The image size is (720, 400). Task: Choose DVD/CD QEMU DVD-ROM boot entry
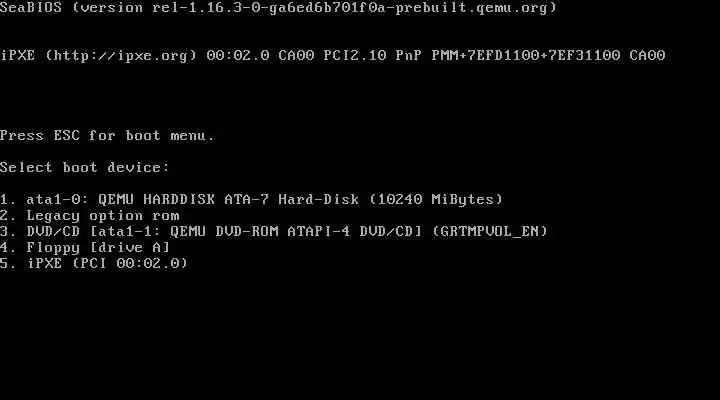coord(274,231)
